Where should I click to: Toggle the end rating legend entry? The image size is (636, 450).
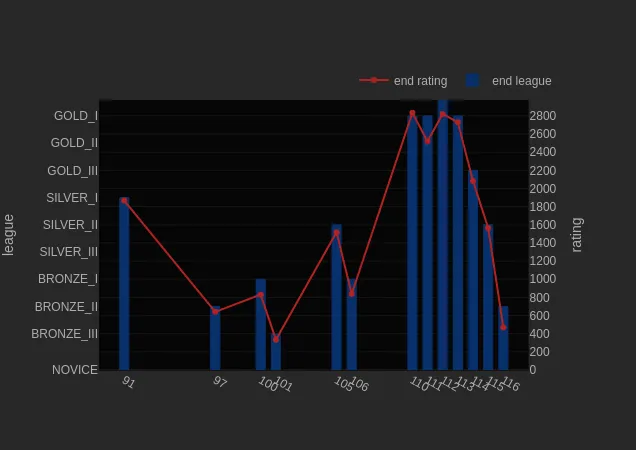403,81
